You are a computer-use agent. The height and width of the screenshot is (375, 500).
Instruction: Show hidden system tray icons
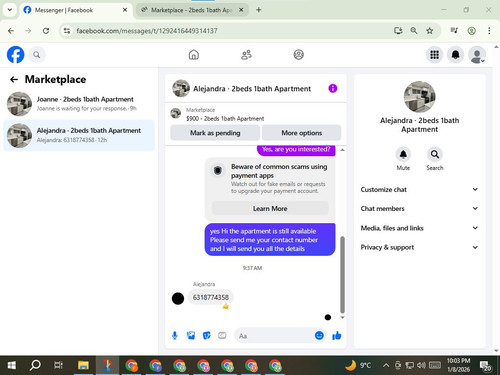pyautogui.click(x=386, y=365)
